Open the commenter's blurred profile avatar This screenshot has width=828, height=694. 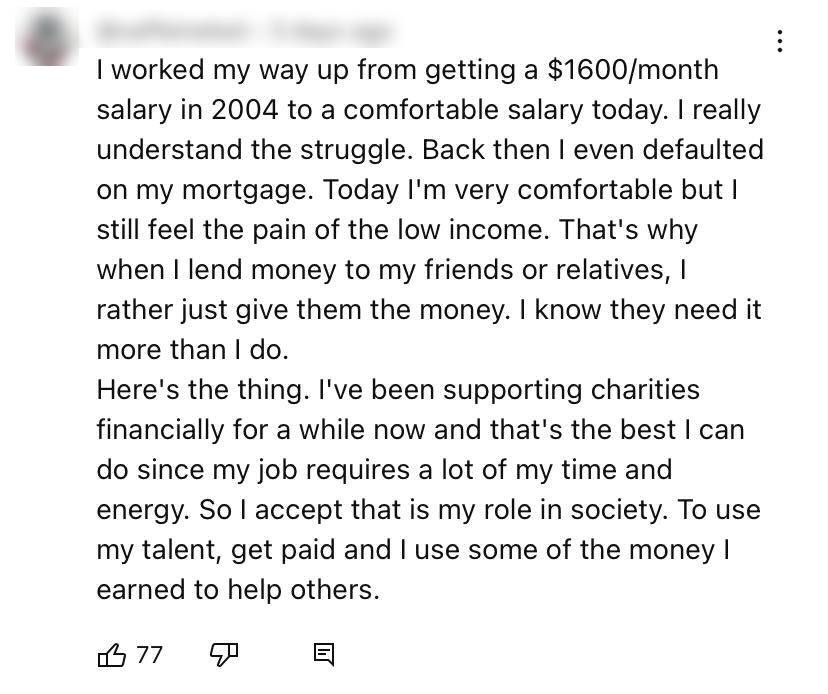coord(46,39)
